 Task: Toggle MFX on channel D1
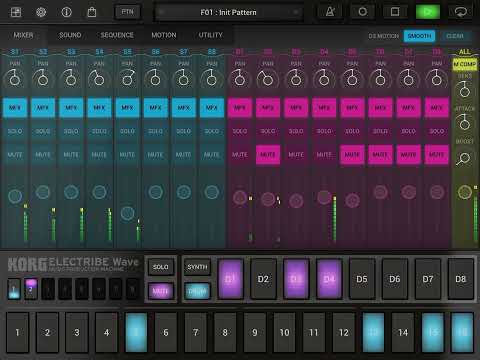tap(240, 108)
